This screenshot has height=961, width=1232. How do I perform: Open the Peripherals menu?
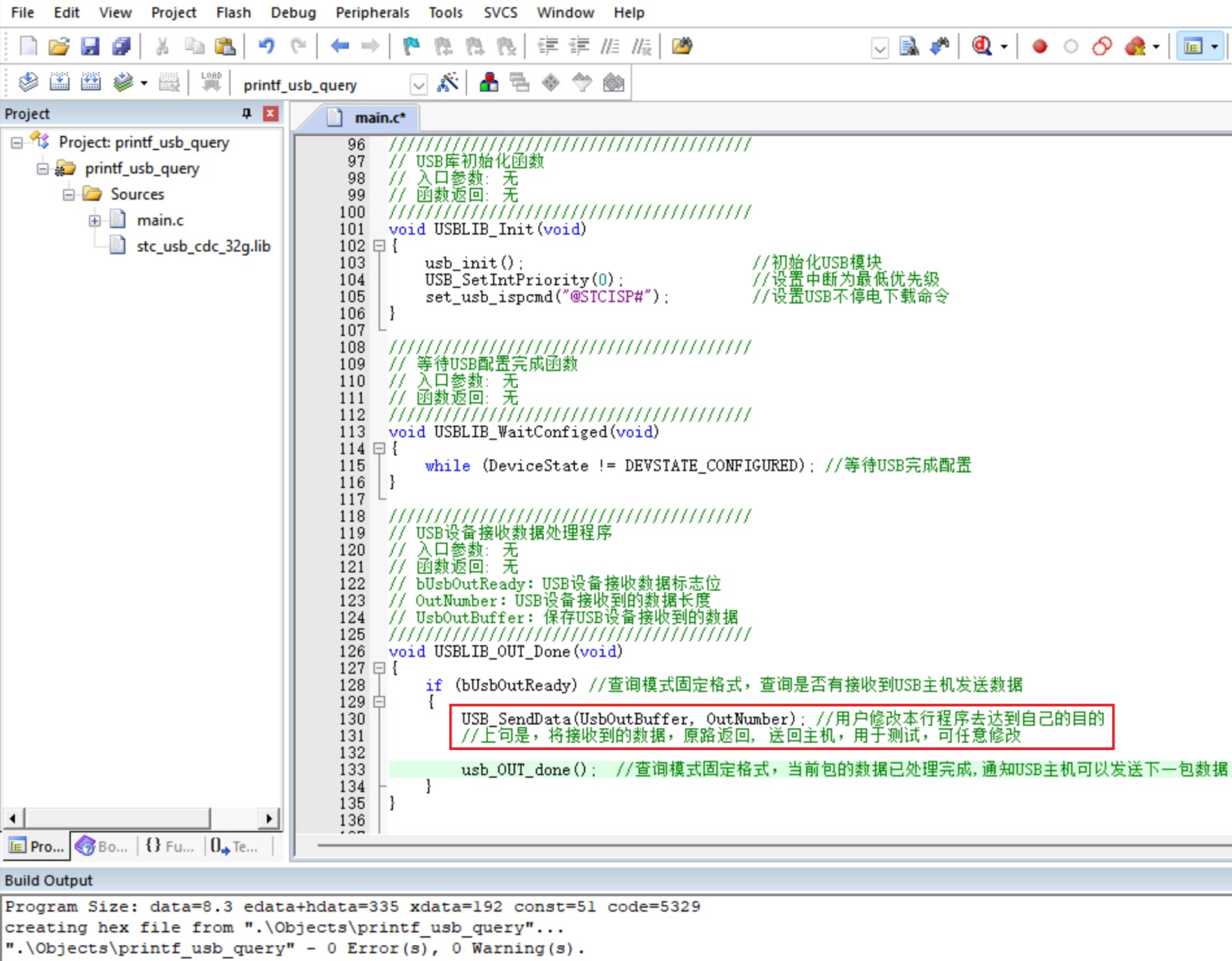point(372,12)
